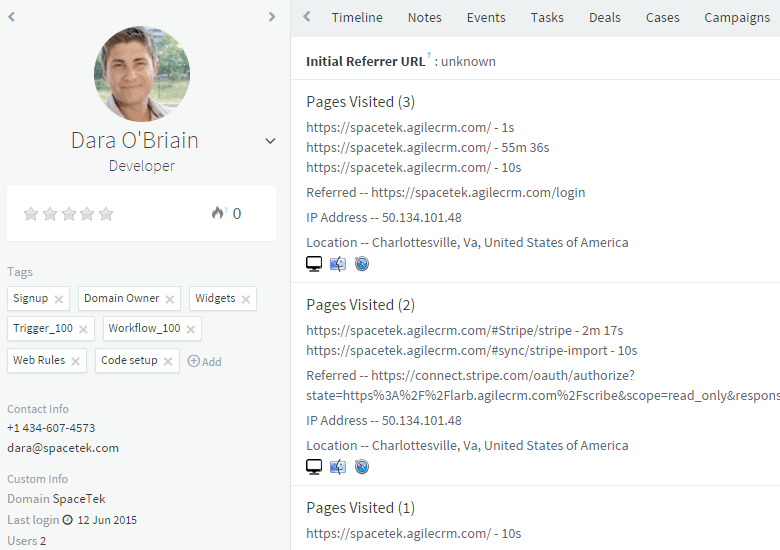Remove the Workflow_100 tag
This screenshot has height=550, width=780.
191,329
